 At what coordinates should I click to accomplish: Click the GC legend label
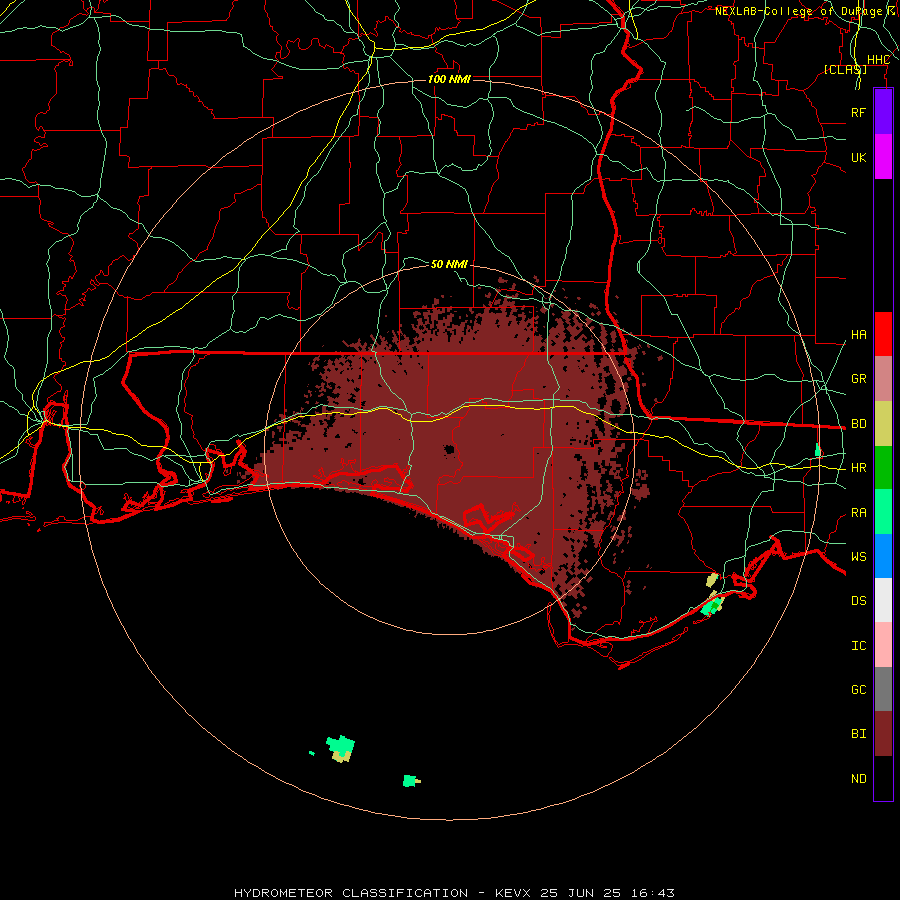858,690
